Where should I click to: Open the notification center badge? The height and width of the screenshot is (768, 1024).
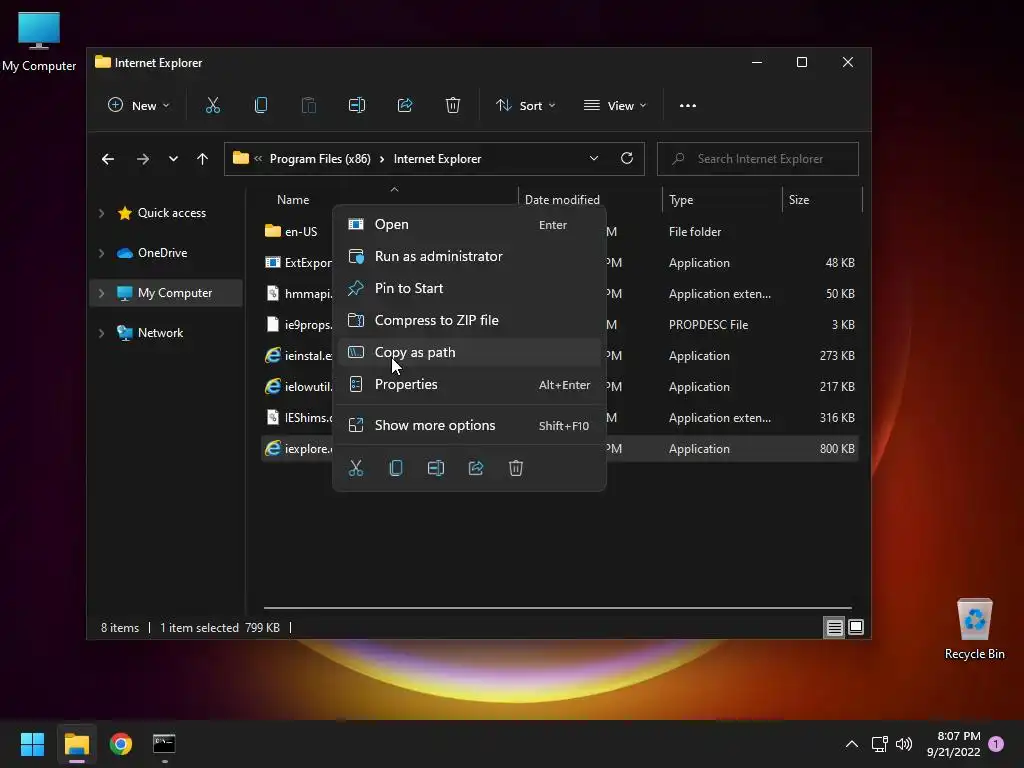pyautogui.click(x=996, y=744)
